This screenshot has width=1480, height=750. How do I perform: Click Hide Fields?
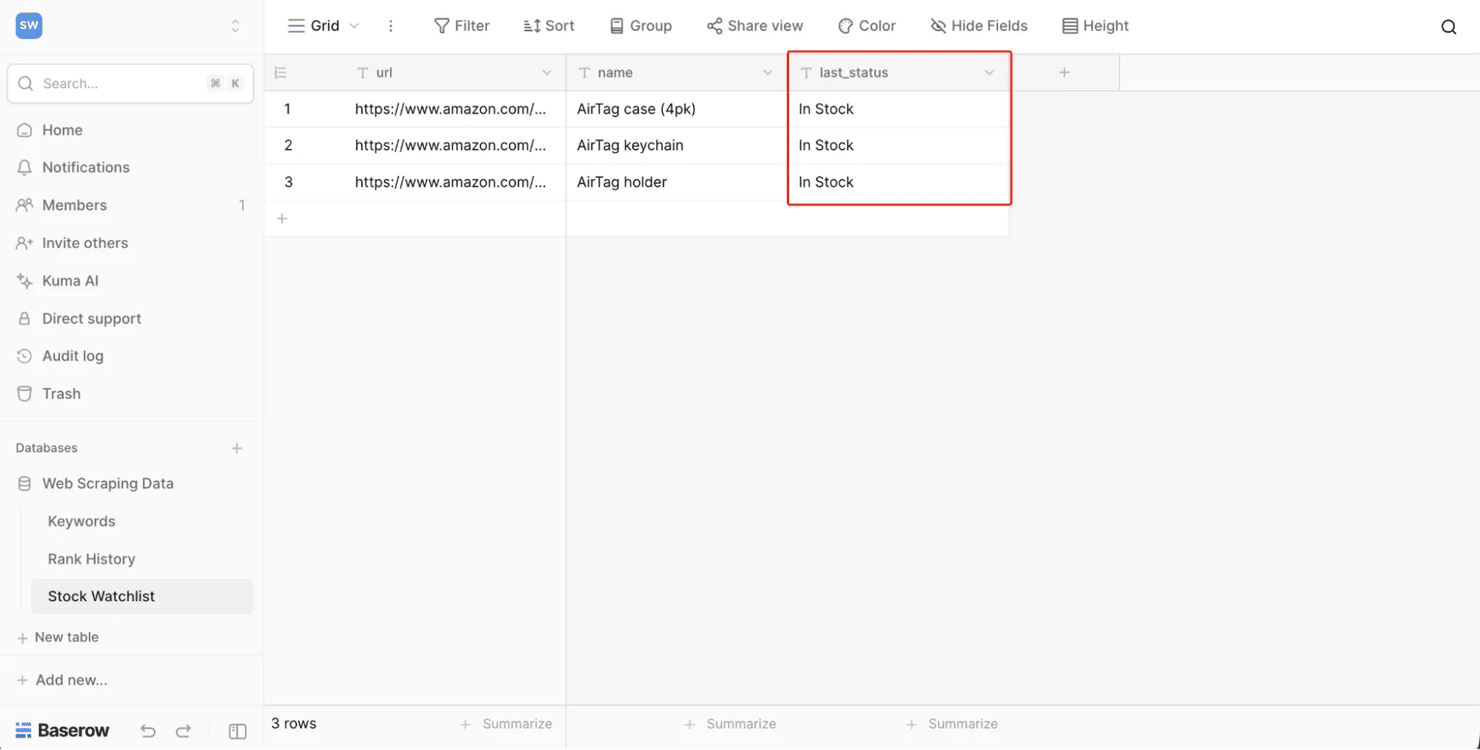pyautogui.click(x=979, y=26)
